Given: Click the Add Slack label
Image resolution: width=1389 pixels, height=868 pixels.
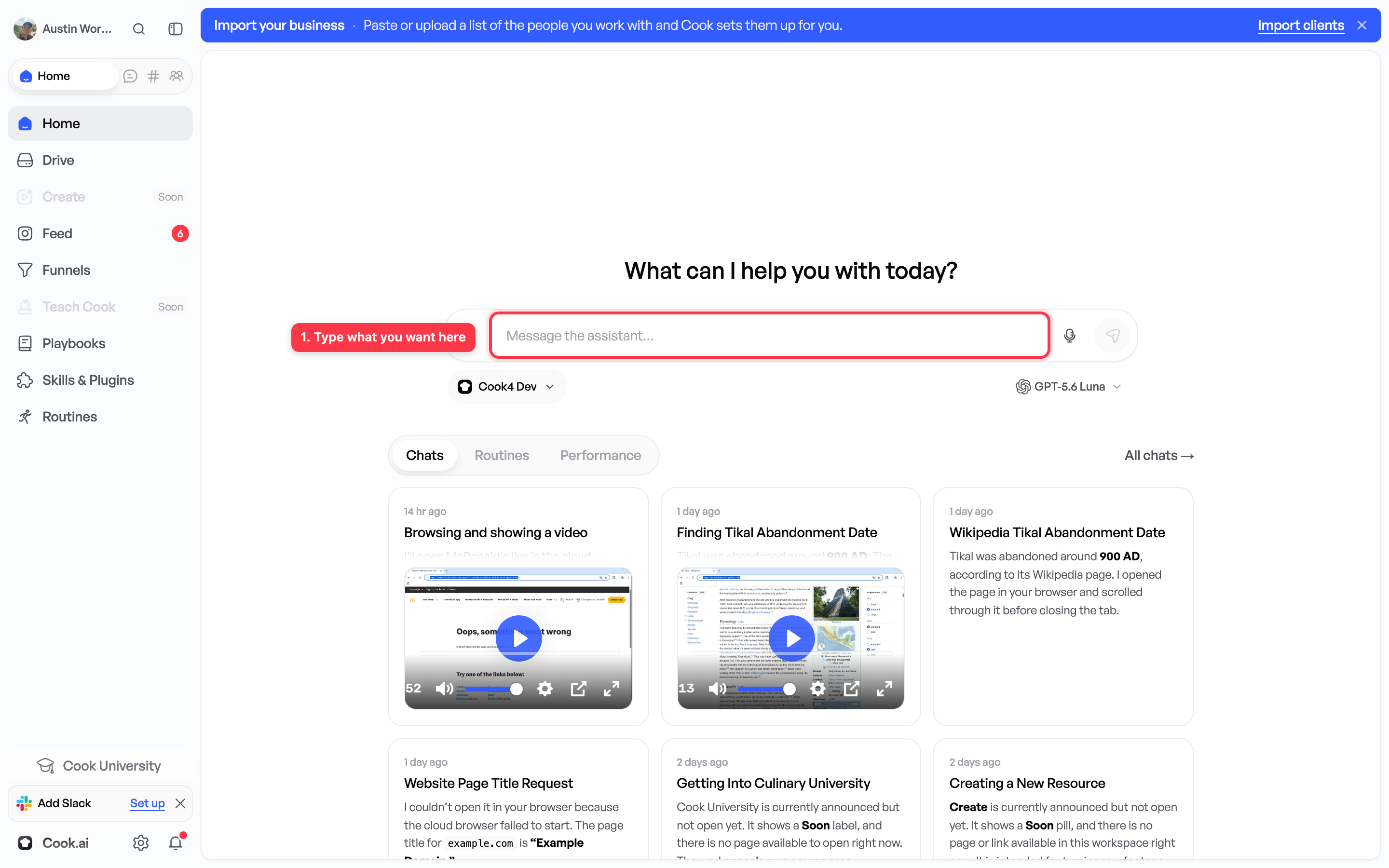Looking at the screenshot, I should tap(64, 803).
